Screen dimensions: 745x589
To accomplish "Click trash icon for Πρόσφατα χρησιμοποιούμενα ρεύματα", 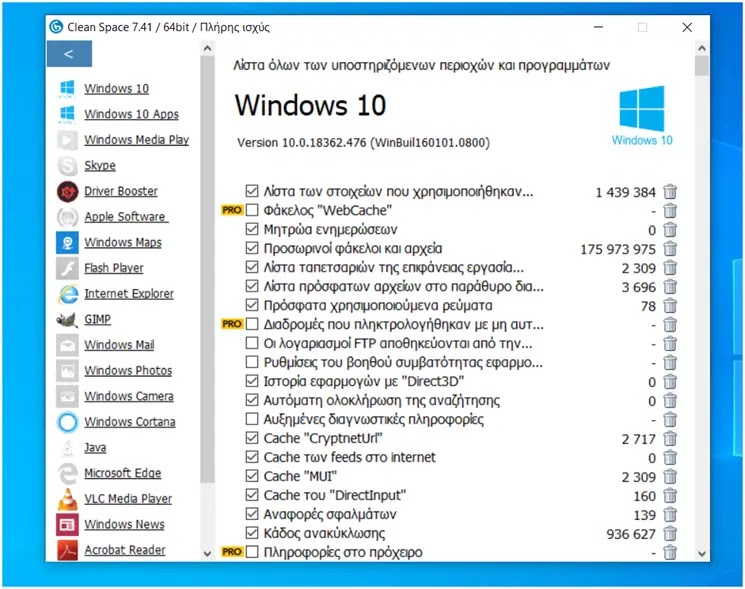I will (x=670, y=305).
